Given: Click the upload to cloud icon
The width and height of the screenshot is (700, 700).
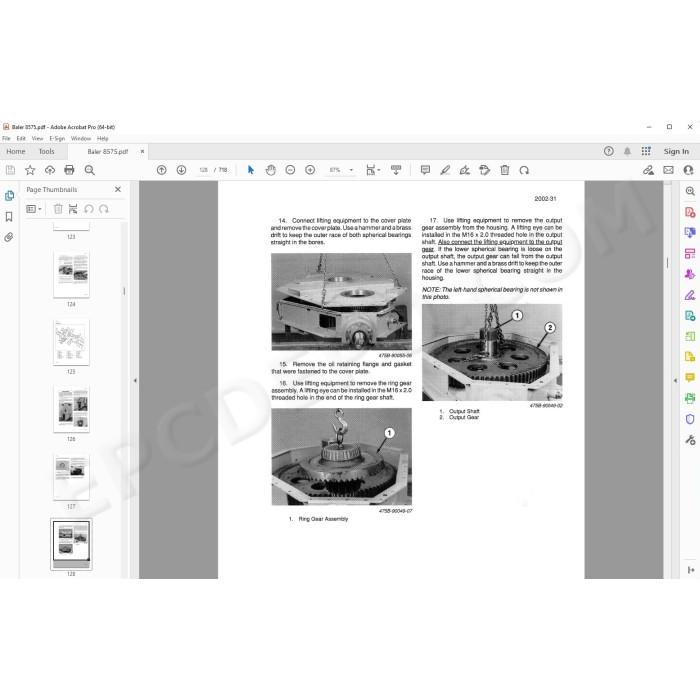Looking at the screenshot, I should pos(50,170).
